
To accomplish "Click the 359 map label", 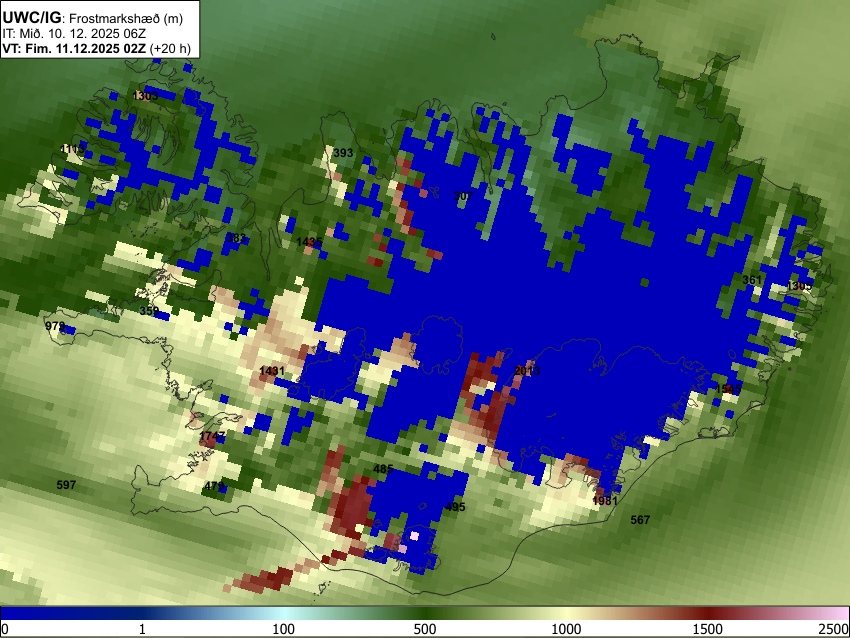I will [x=149, y=311].
